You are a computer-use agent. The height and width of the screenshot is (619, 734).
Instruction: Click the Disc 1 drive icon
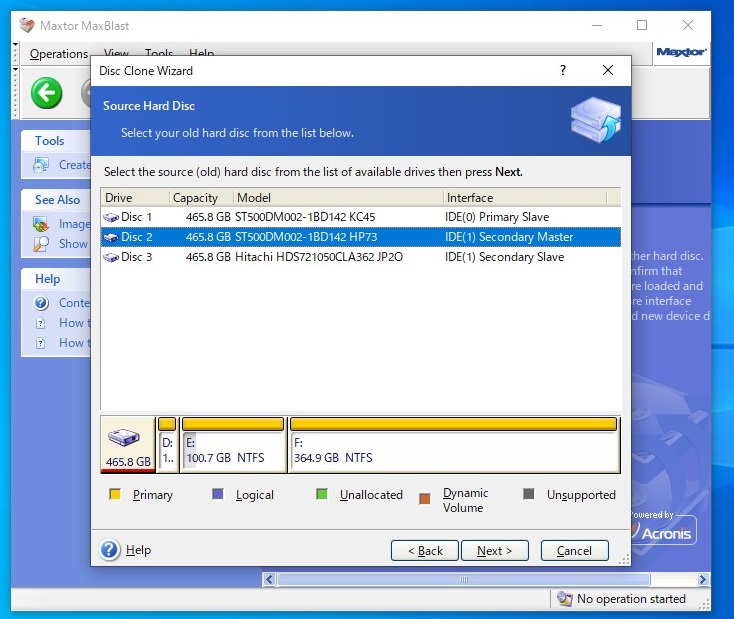(x=111, y=217)
